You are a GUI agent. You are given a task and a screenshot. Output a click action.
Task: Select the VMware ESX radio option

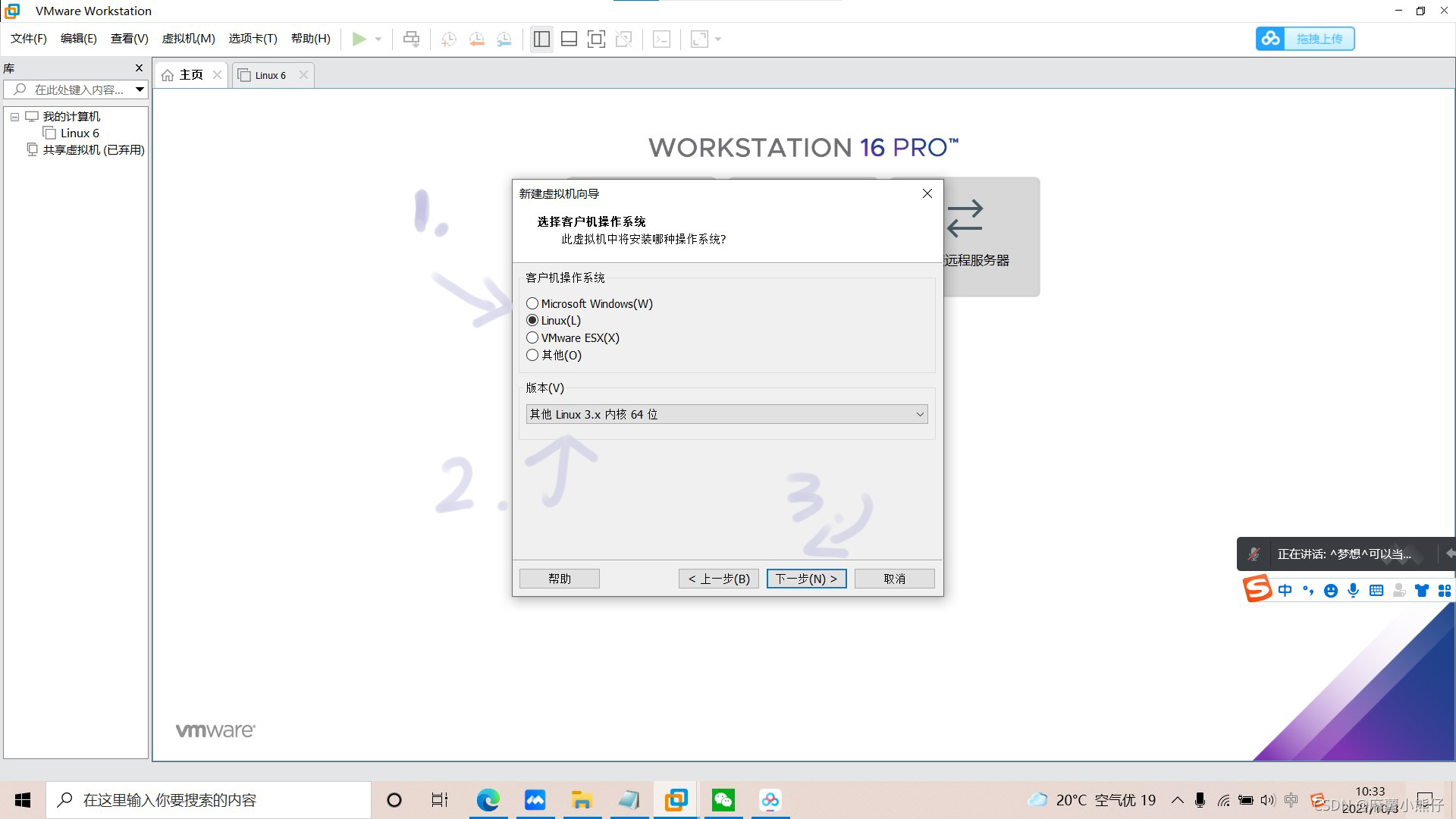pos(532,338)
